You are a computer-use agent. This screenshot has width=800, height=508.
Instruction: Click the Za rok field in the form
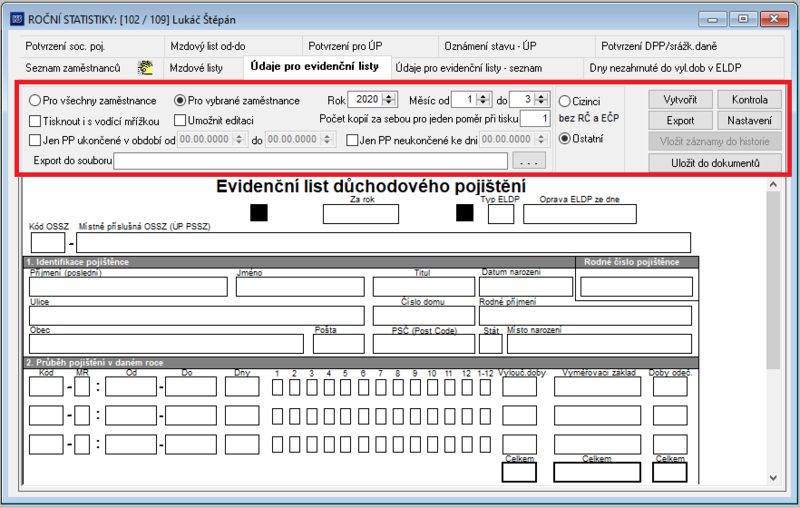pyautogui.click(x=361, y=214)
